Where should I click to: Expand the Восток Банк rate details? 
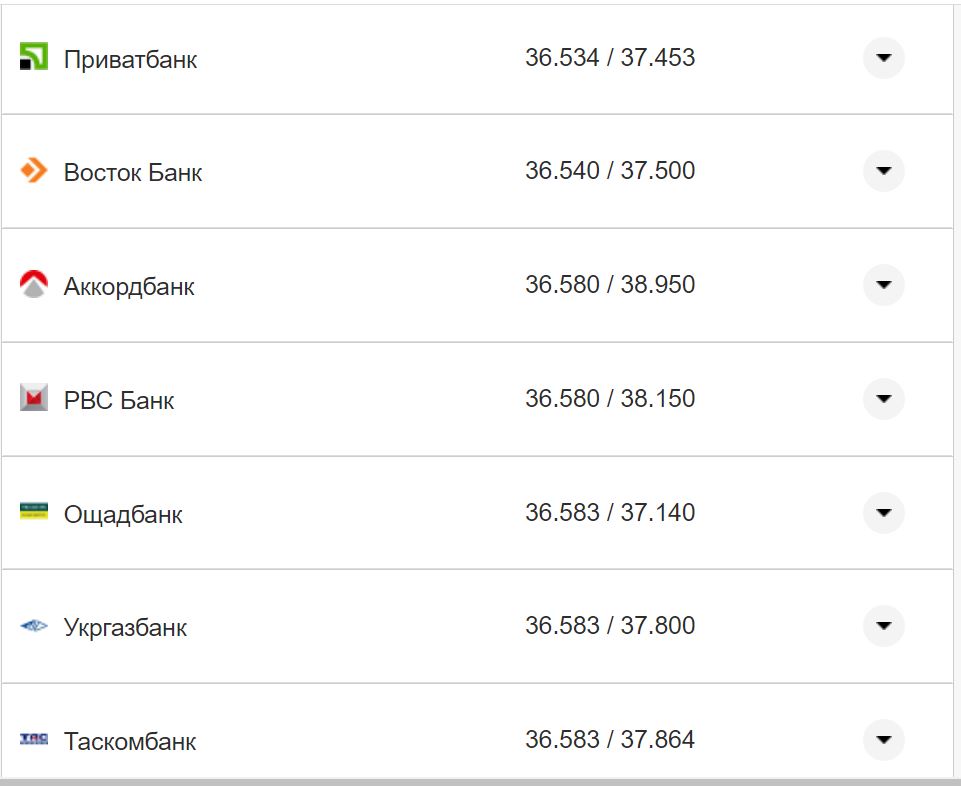pyautogui.click(x=883, y=171)
